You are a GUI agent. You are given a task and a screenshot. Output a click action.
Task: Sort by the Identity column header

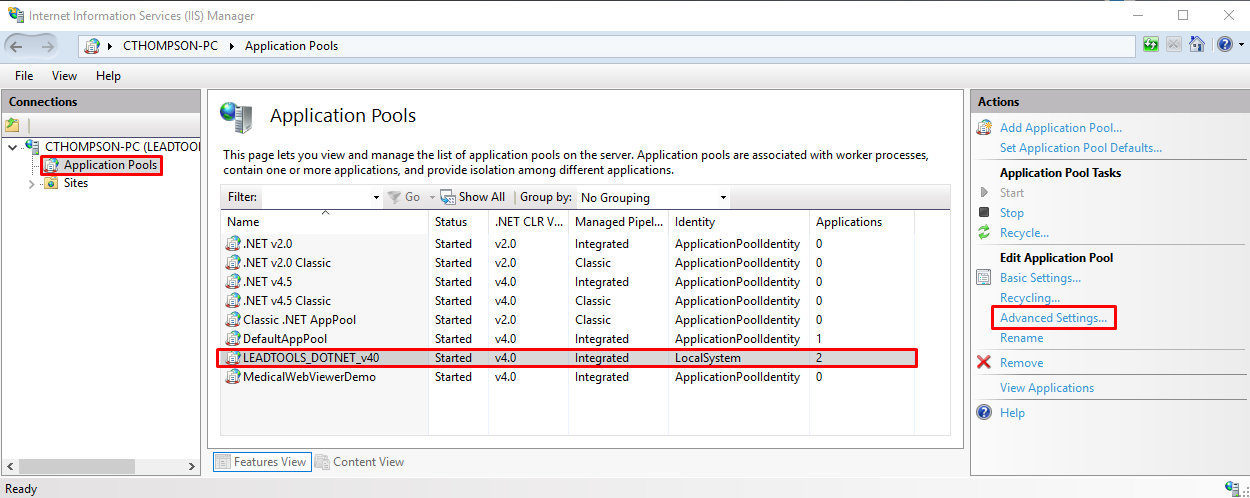coord(738,222)
